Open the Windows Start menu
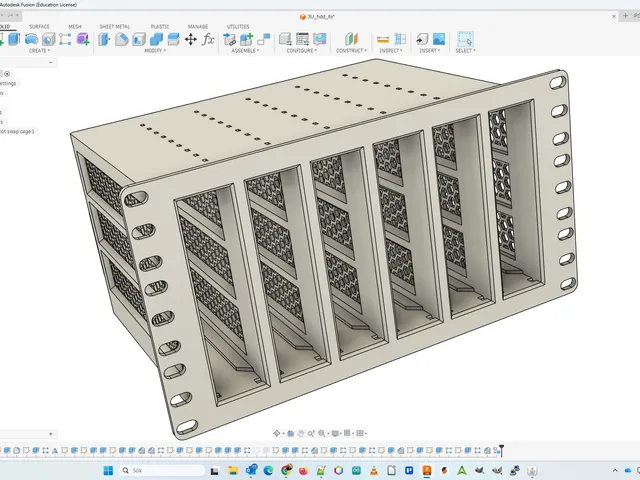The height and width of the screenshot is (480, 640). [x=108, y=471]
